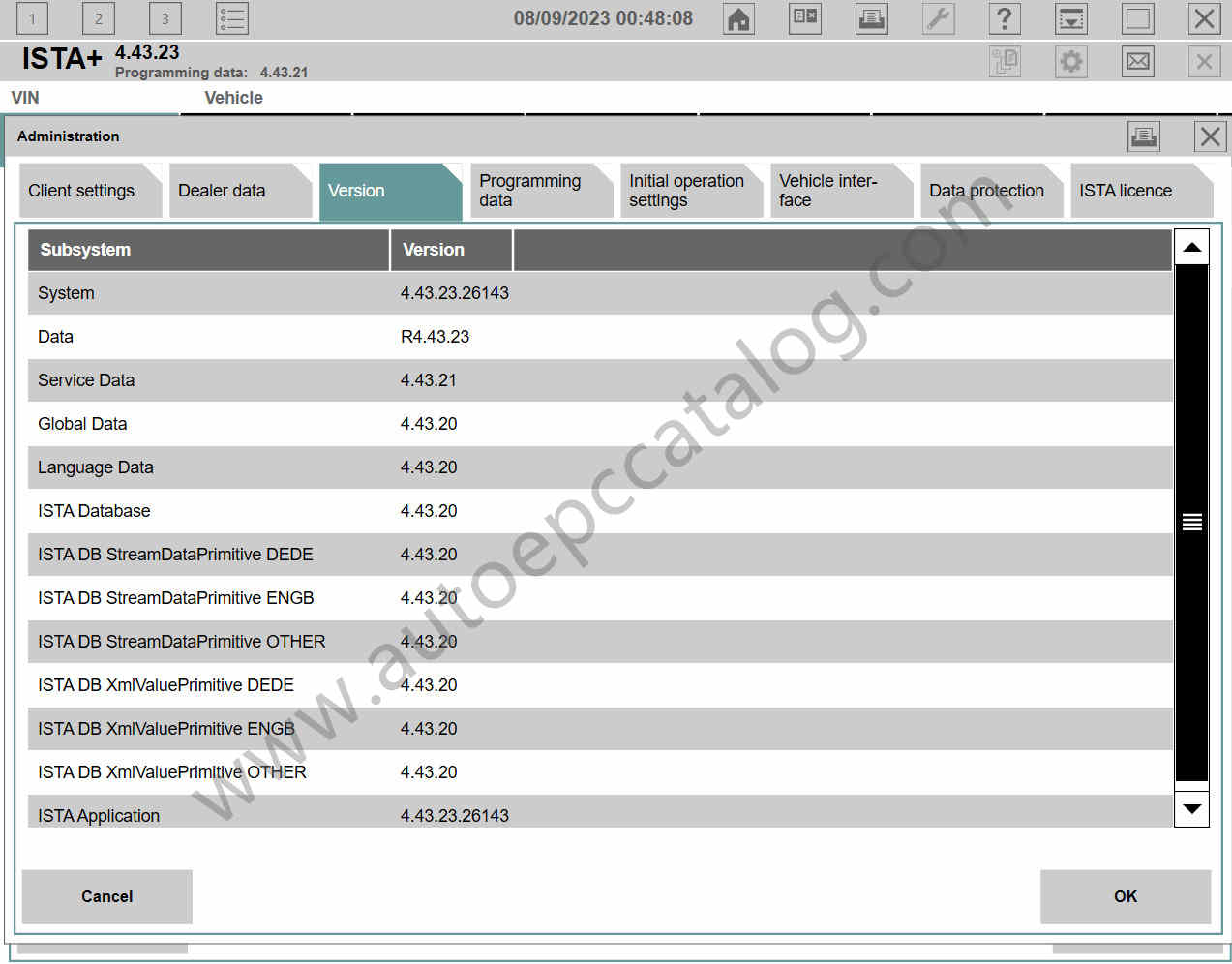
Task: Click the dropdown panel icon in top bar
Action: pyautogui.click(x=1071, y=18)
